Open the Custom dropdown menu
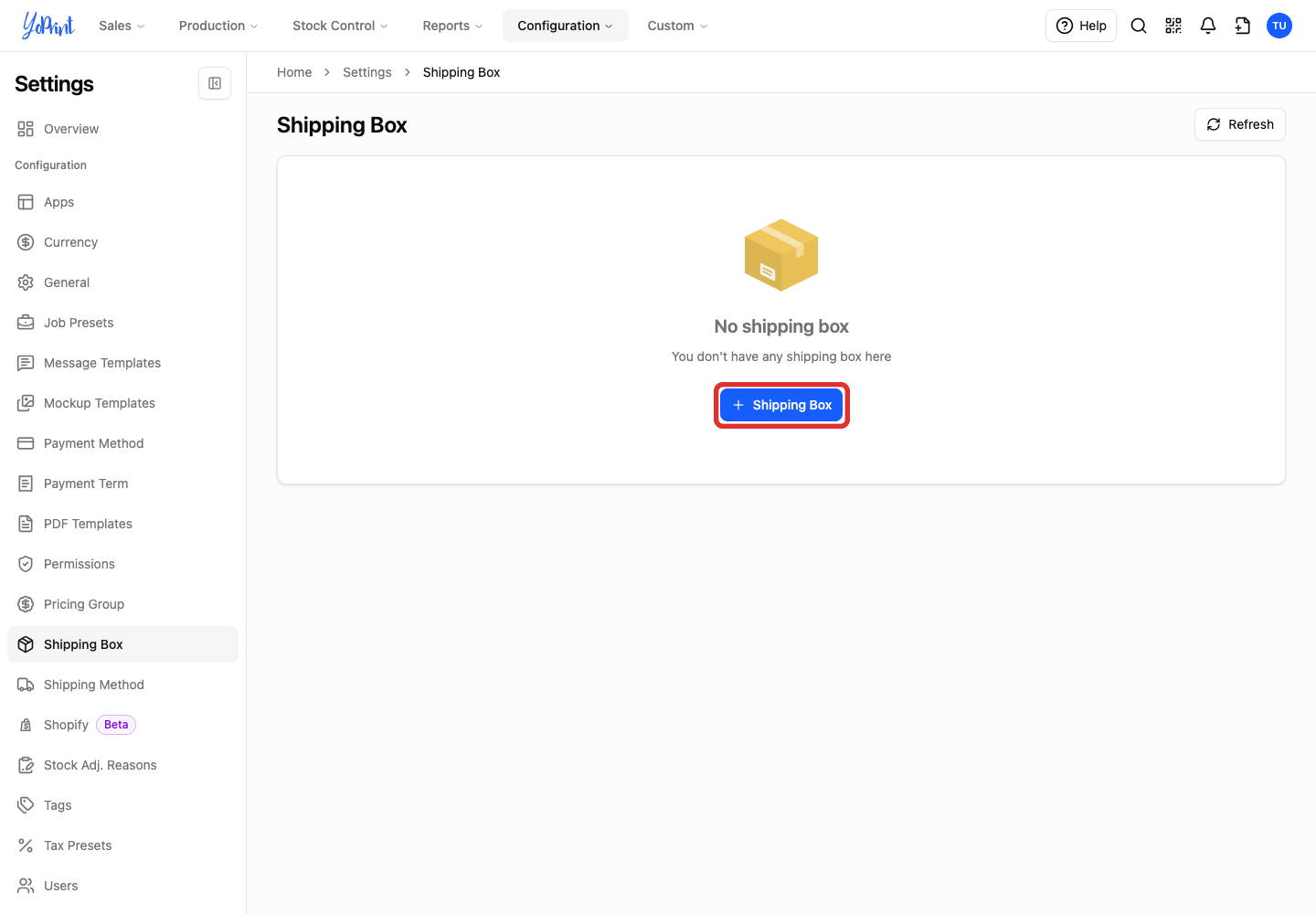Screen dimensions: 1316x914 (677, 26)
